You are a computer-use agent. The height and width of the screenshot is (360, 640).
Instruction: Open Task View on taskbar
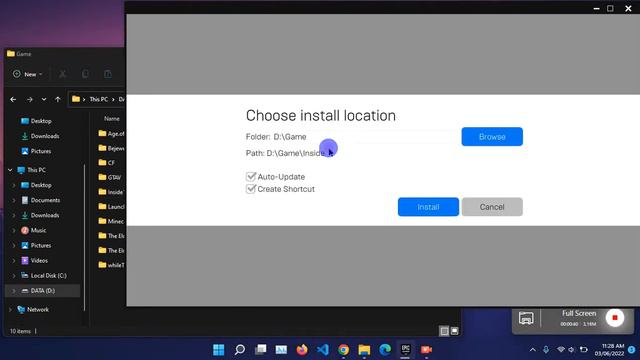tap(260, 350)
